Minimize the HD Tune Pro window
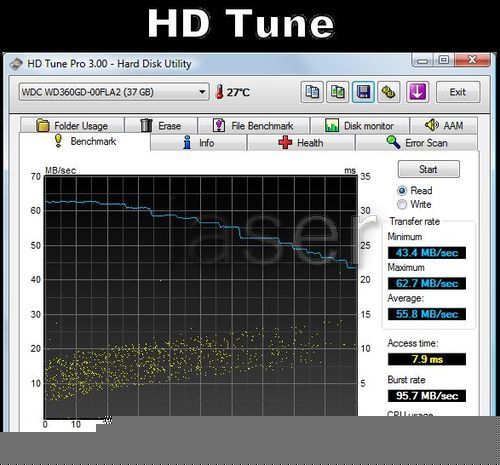This screenshot has width=500, height=465. tap(423, 60)
